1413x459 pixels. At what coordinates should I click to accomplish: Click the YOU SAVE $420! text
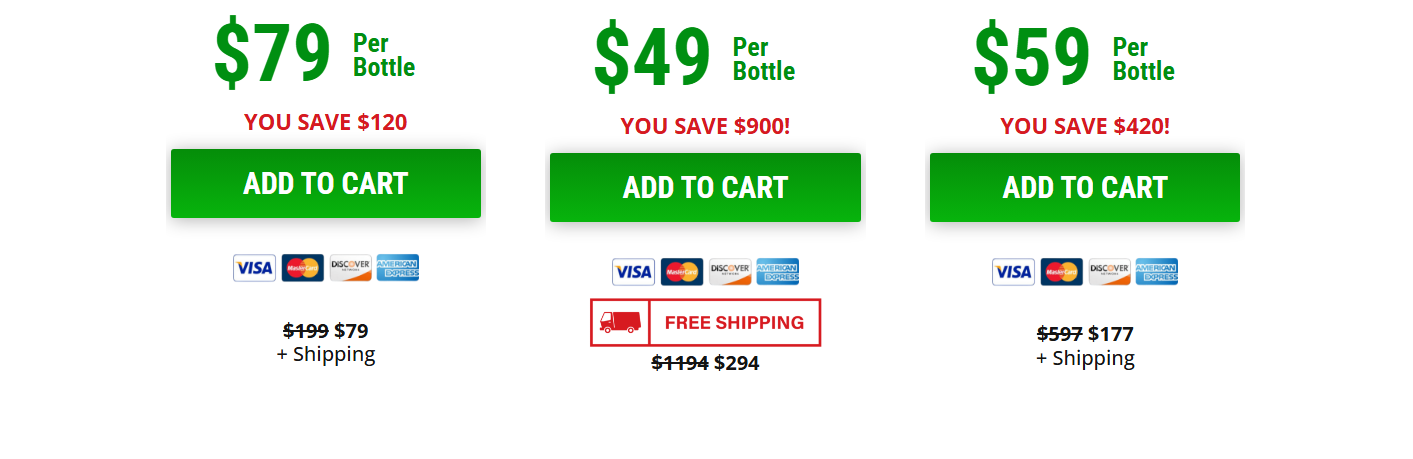click(x=1085, y=127)
